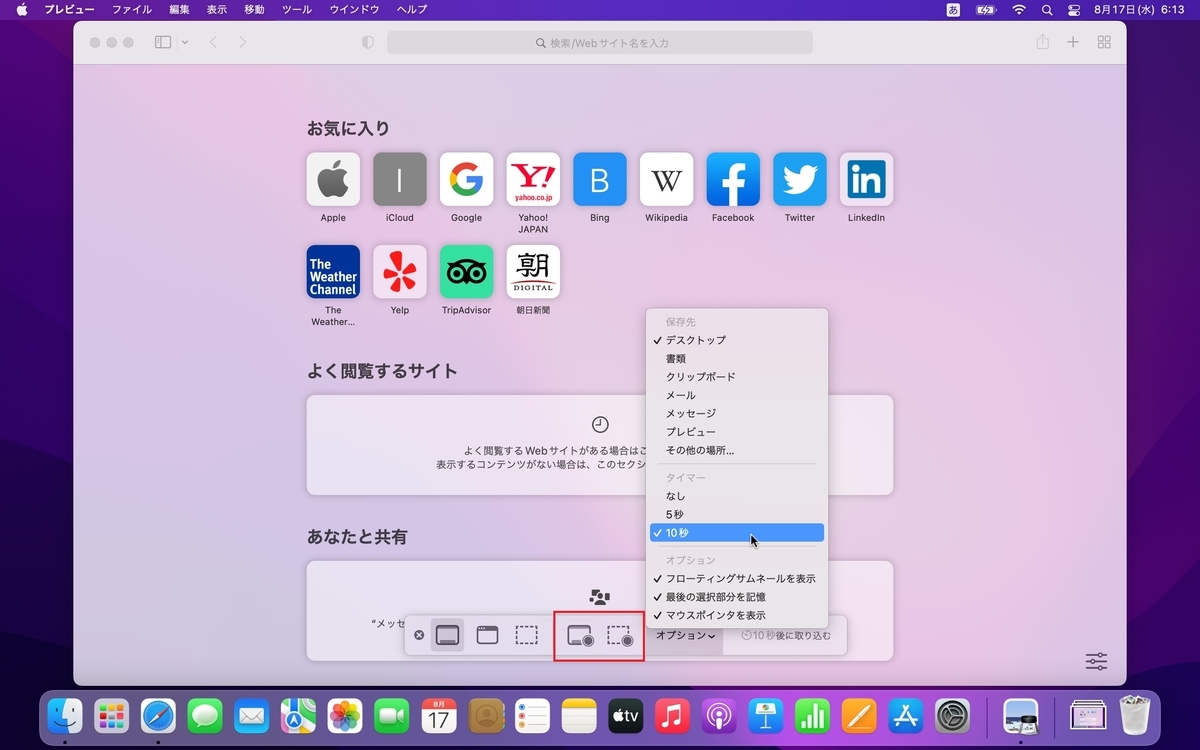Open TripAdvisor favorite in Safari
This screenshot has height=750, width=1200.
pyautogui.click(x=466, y=272)
